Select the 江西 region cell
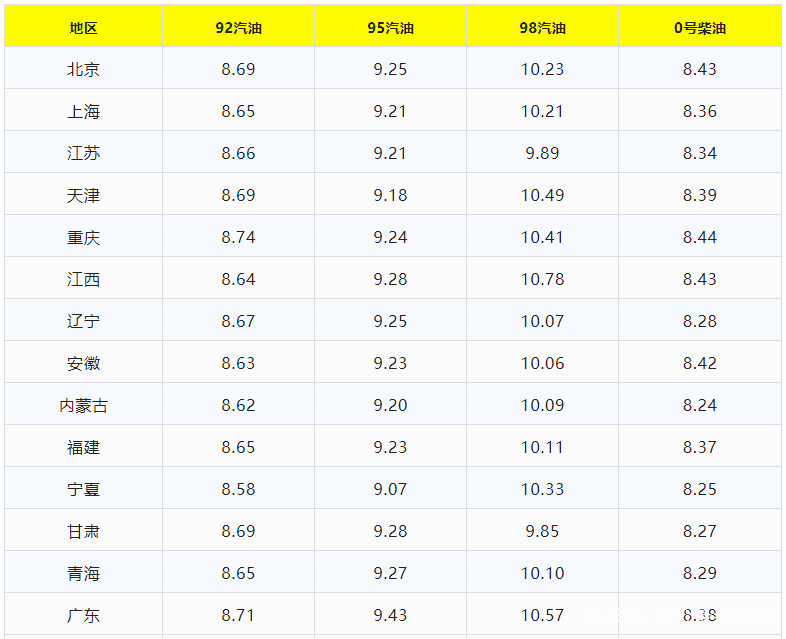786x639 pixels. (x=83, y=279)
